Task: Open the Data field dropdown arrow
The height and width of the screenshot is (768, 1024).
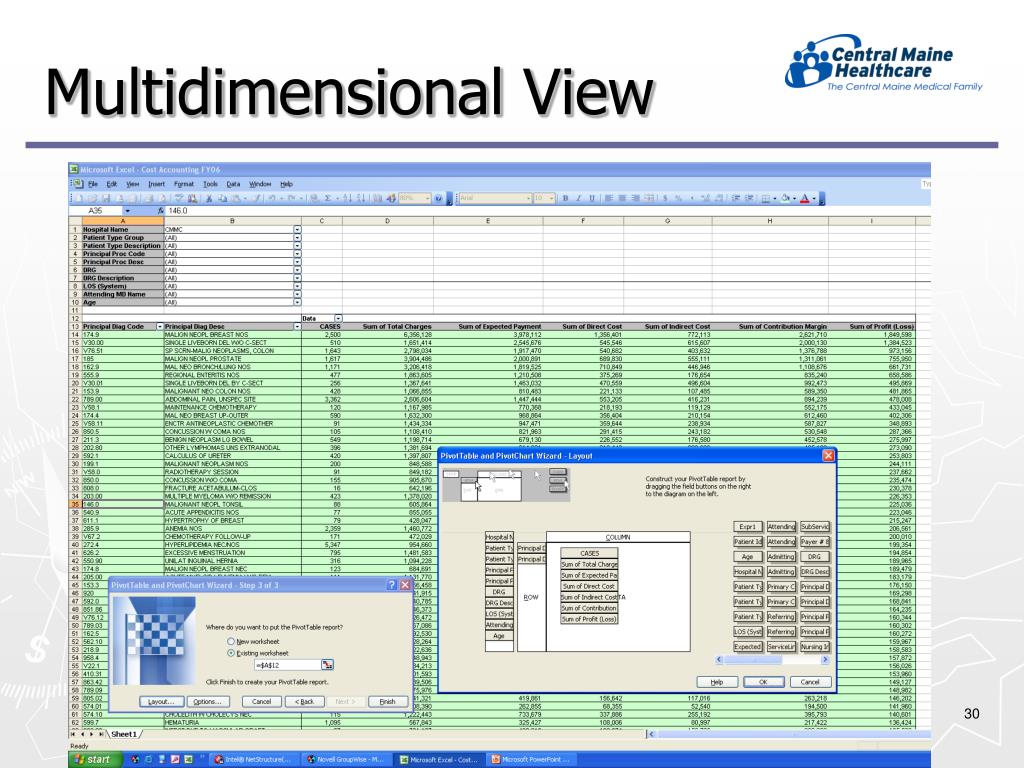Action: (x=338, y=318)
